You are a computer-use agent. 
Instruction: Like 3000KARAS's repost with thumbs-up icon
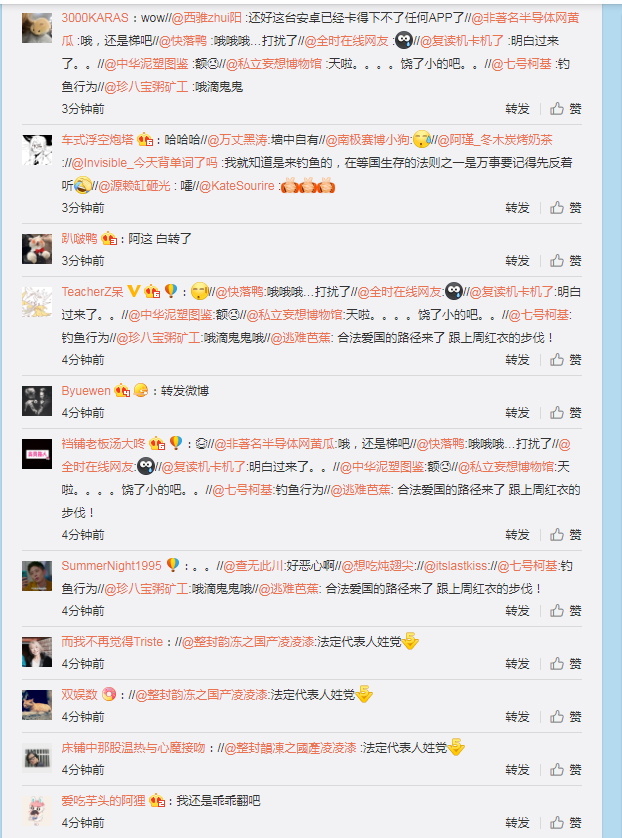pyautogui.click(x=566, y=109)
